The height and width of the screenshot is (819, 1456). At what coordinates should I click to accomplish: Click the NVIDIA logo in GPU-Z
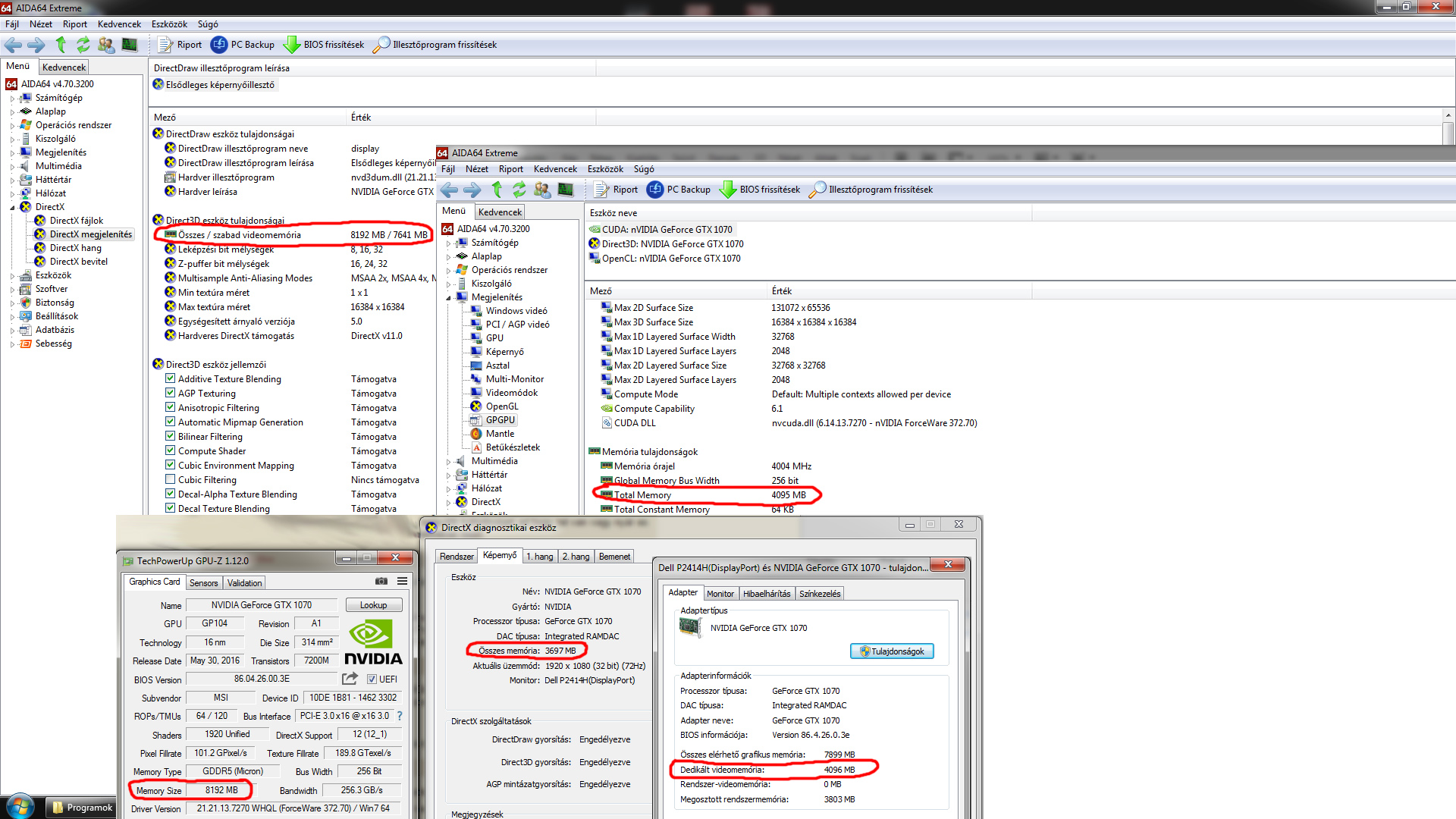tap(373, 642)
